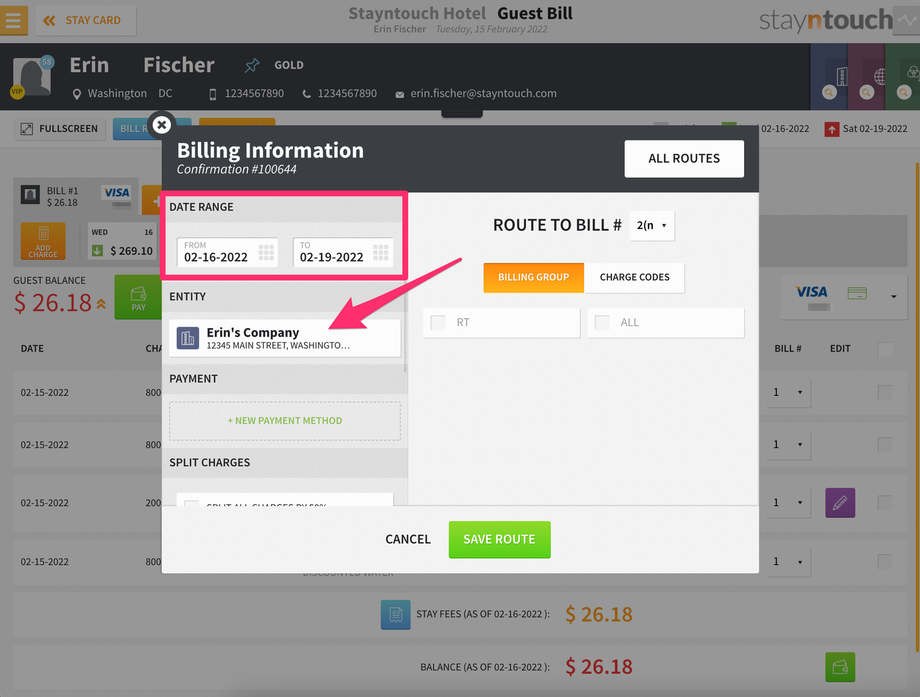The image size is (920, 697).
Task: Open the bill number dropdown in first row
Action: click(789, 393)
